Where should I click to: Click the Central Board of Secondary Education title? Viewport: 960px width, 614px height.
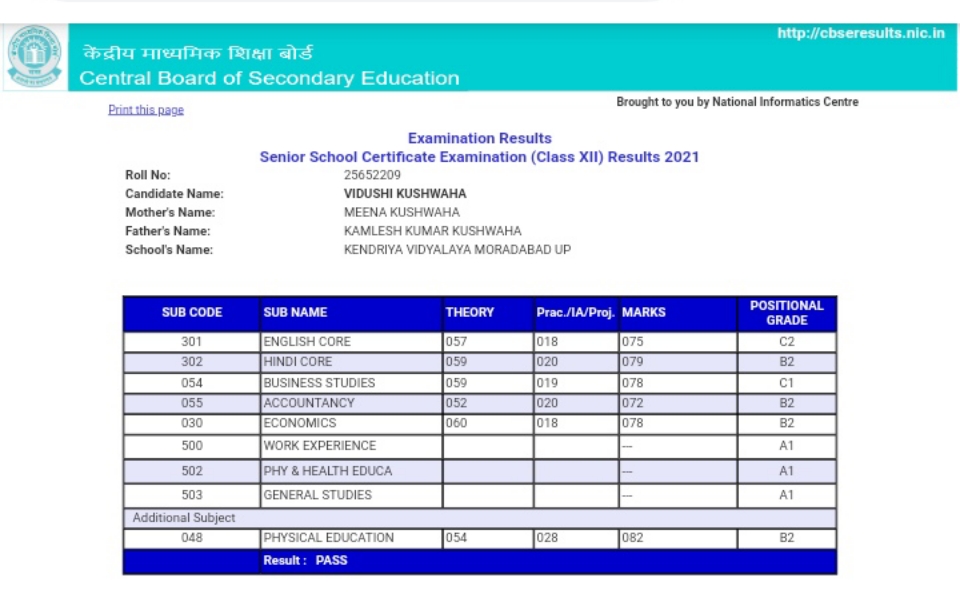[x=269, y=78]
